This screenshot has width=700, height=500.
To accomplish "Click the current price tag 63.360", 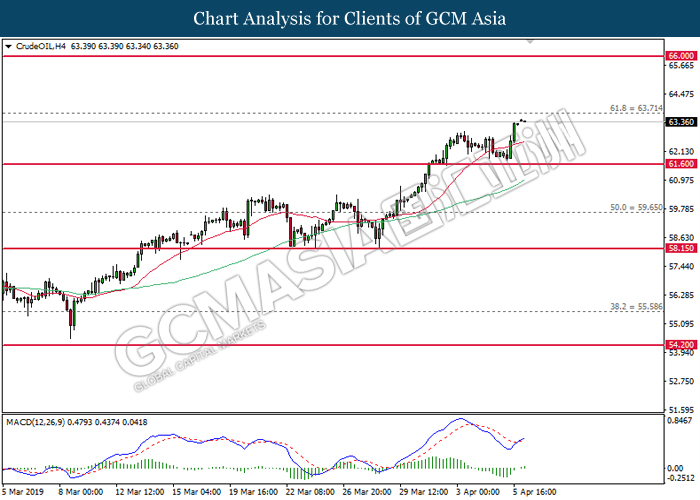I will (x=681, y=122).
